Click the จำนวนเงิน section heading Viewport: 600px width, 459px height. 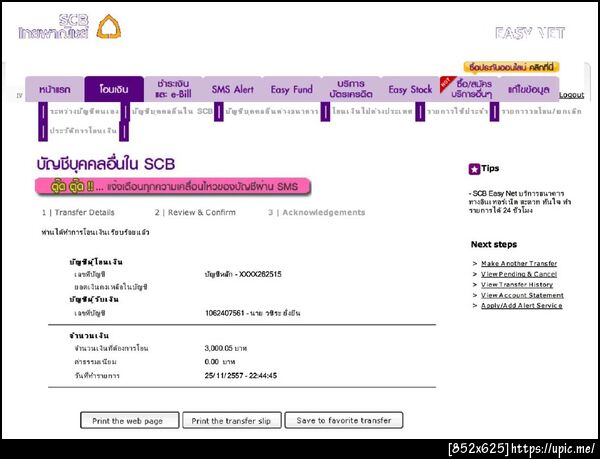tap(89, 336)
